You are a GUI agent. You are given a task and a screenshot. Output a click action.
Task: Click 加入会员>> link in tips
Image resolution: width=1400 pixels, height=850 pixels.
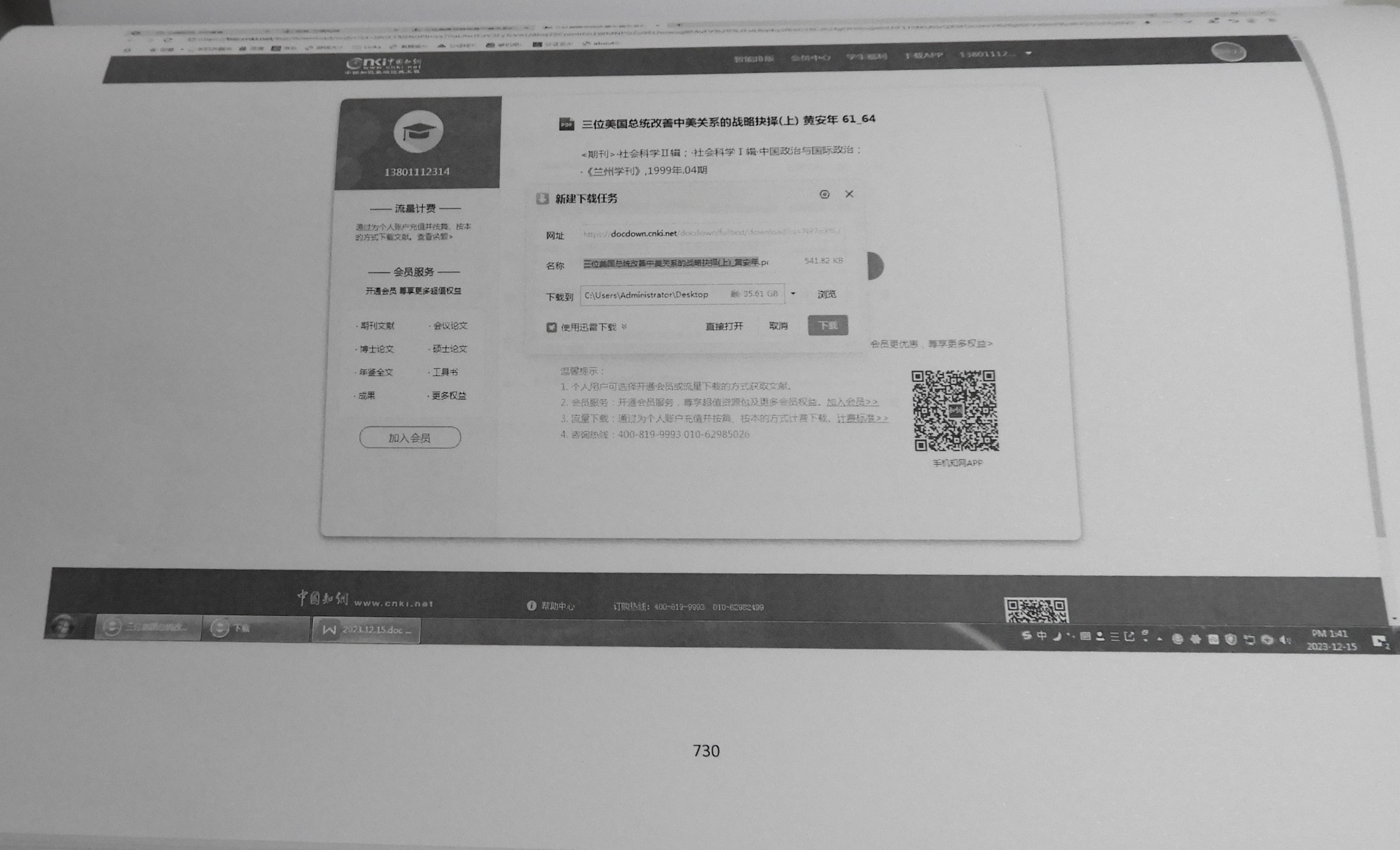tap(852, 401)
